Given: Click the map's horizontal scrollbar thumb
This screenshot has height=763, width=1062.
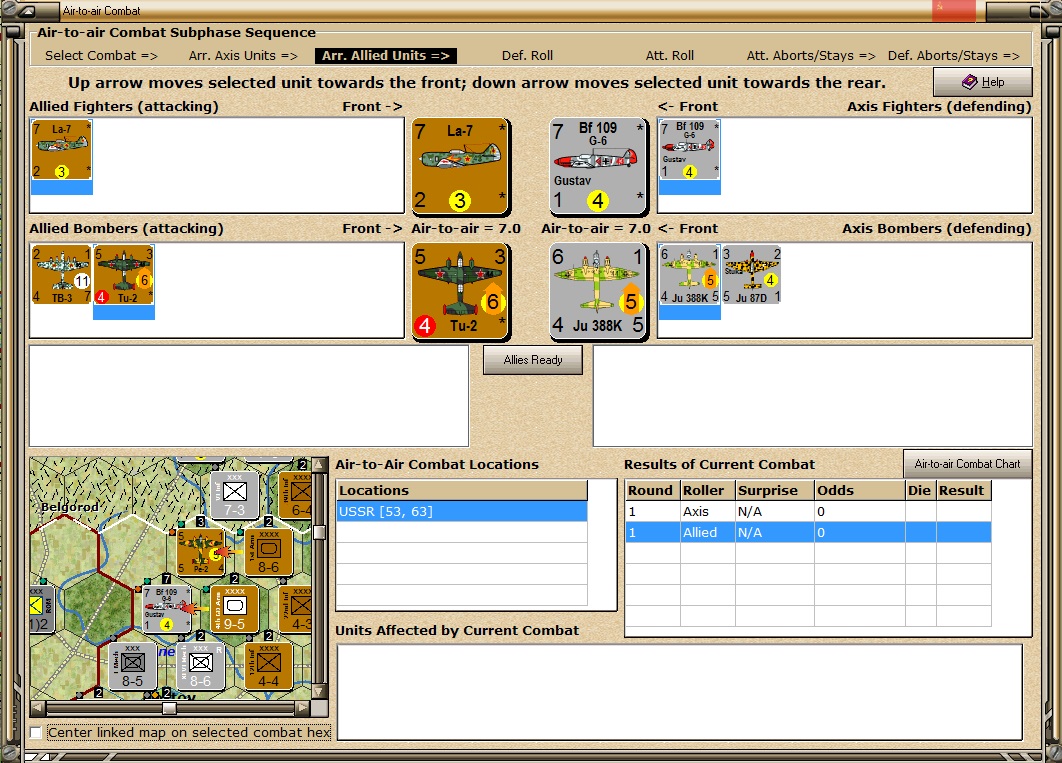Looking at the screenshot, I should point(170,708).
